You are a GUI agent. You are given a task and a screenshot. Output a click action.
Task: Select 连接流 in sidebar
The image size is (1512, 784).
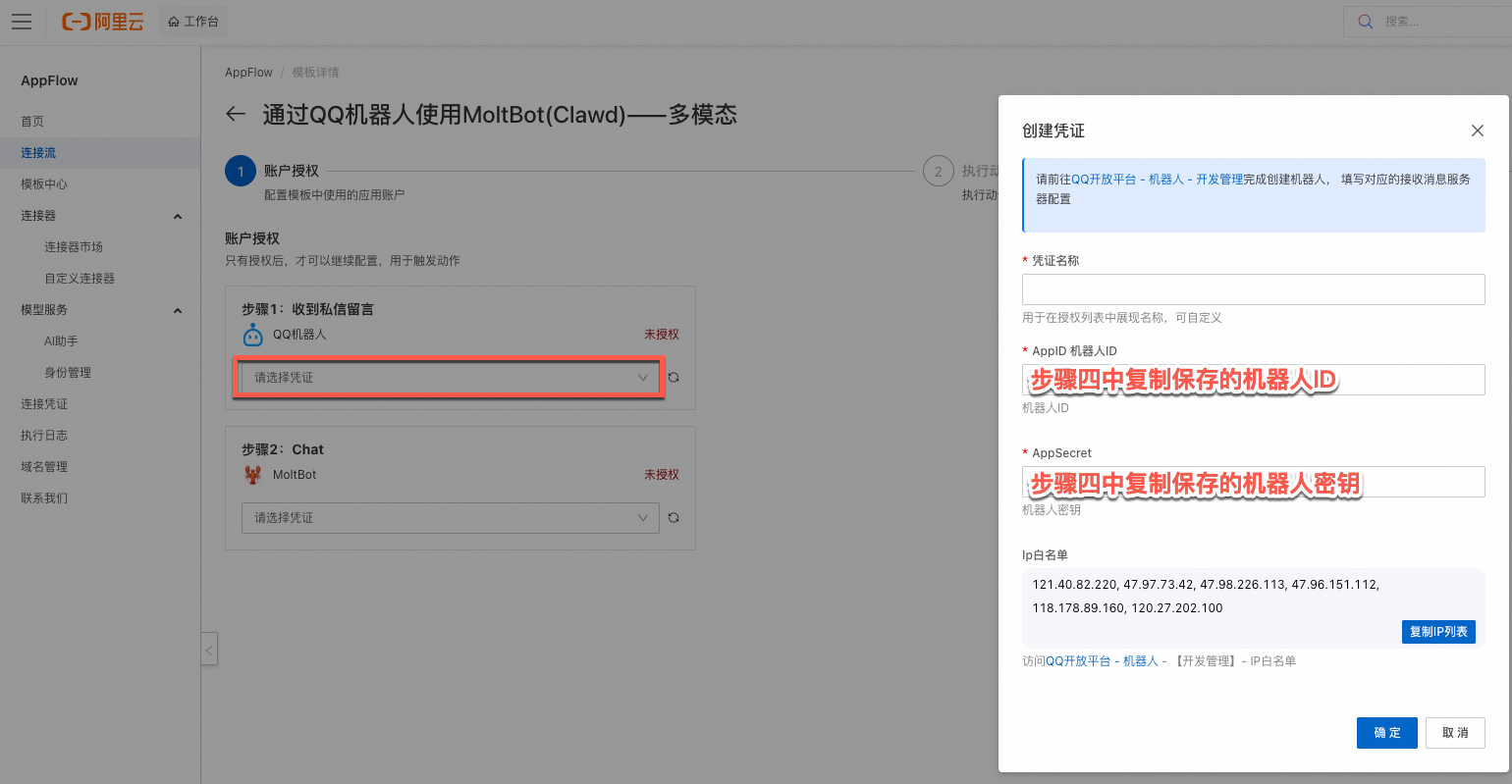pos(38,153)
